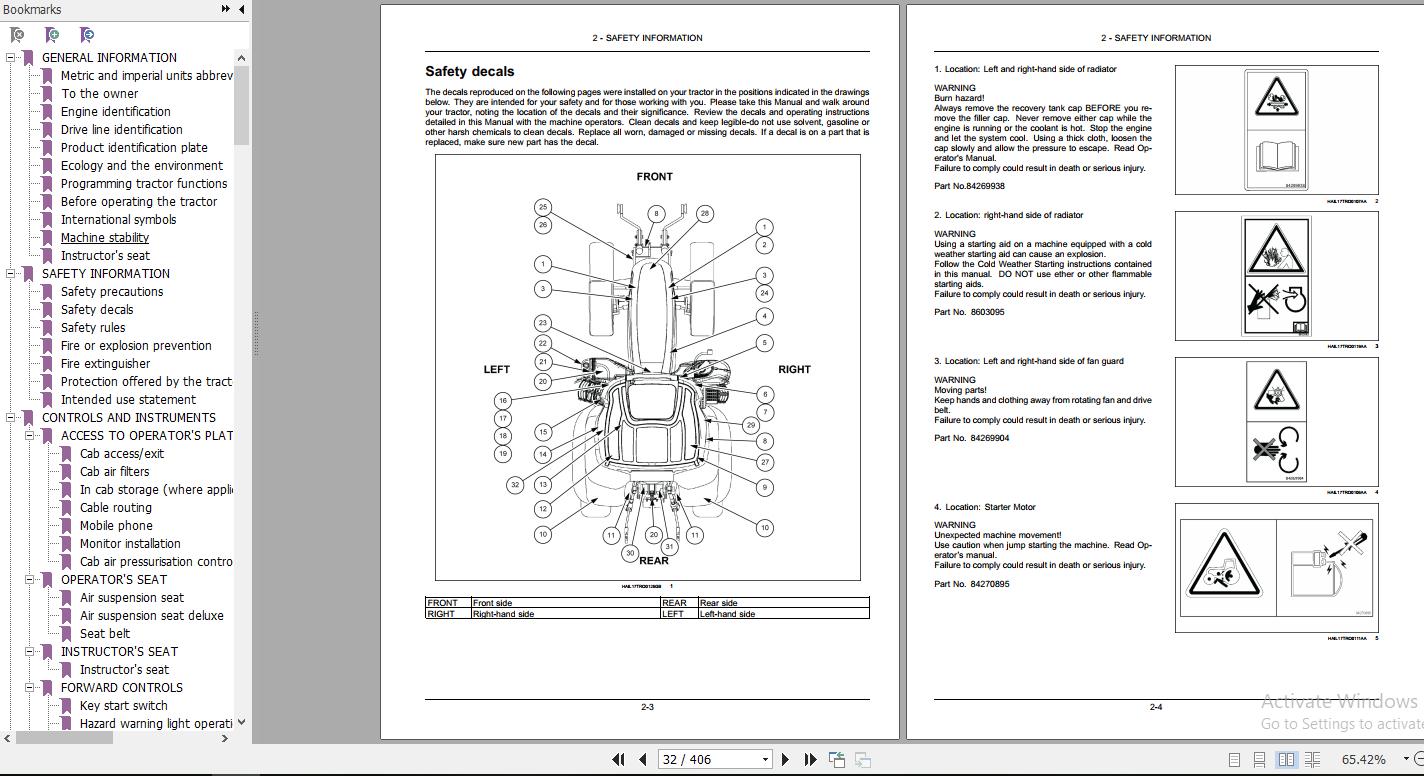Toggle the highlighted two-page view mode
Screen dimensions: 1424x776
[x=1287, y=759]
